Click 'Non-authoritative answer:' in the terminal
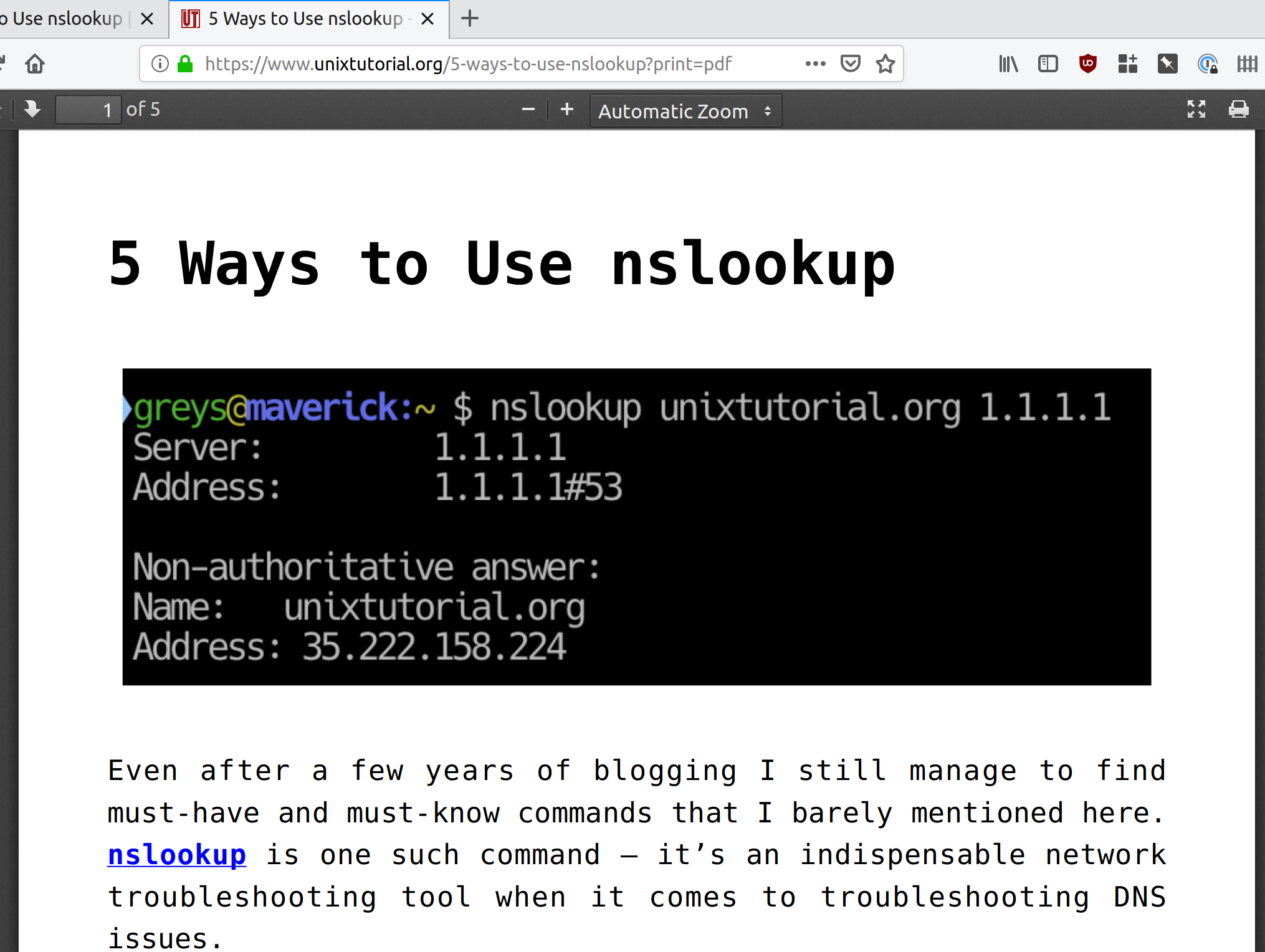Viewport: 1265px width, 952px height. 366,567
